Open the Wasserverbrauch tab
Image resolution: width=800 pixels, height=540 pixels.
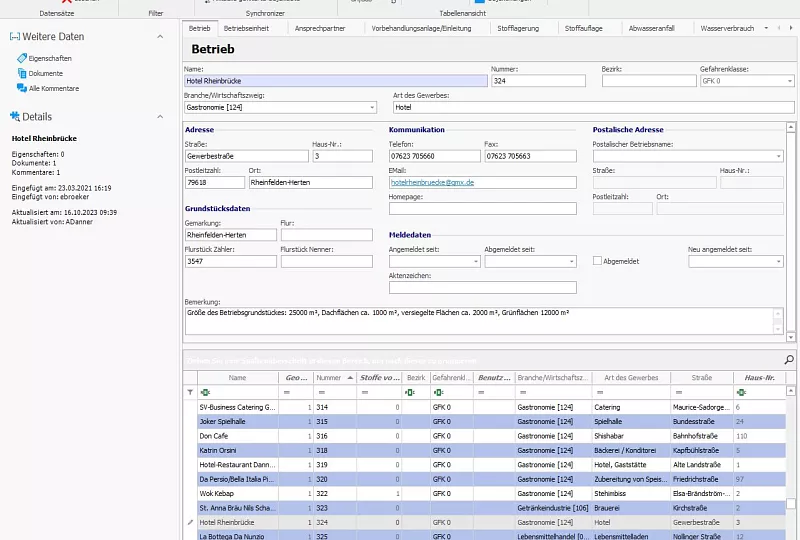(727, 28)
